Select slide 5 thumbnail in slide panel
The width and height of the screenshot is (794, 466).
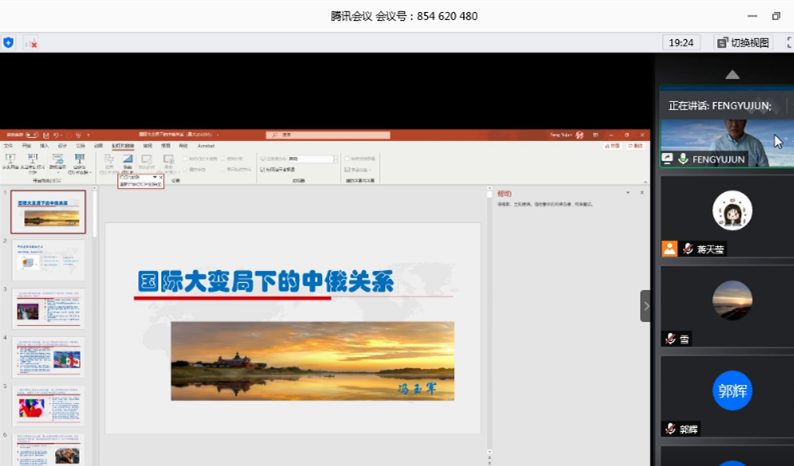48,406
